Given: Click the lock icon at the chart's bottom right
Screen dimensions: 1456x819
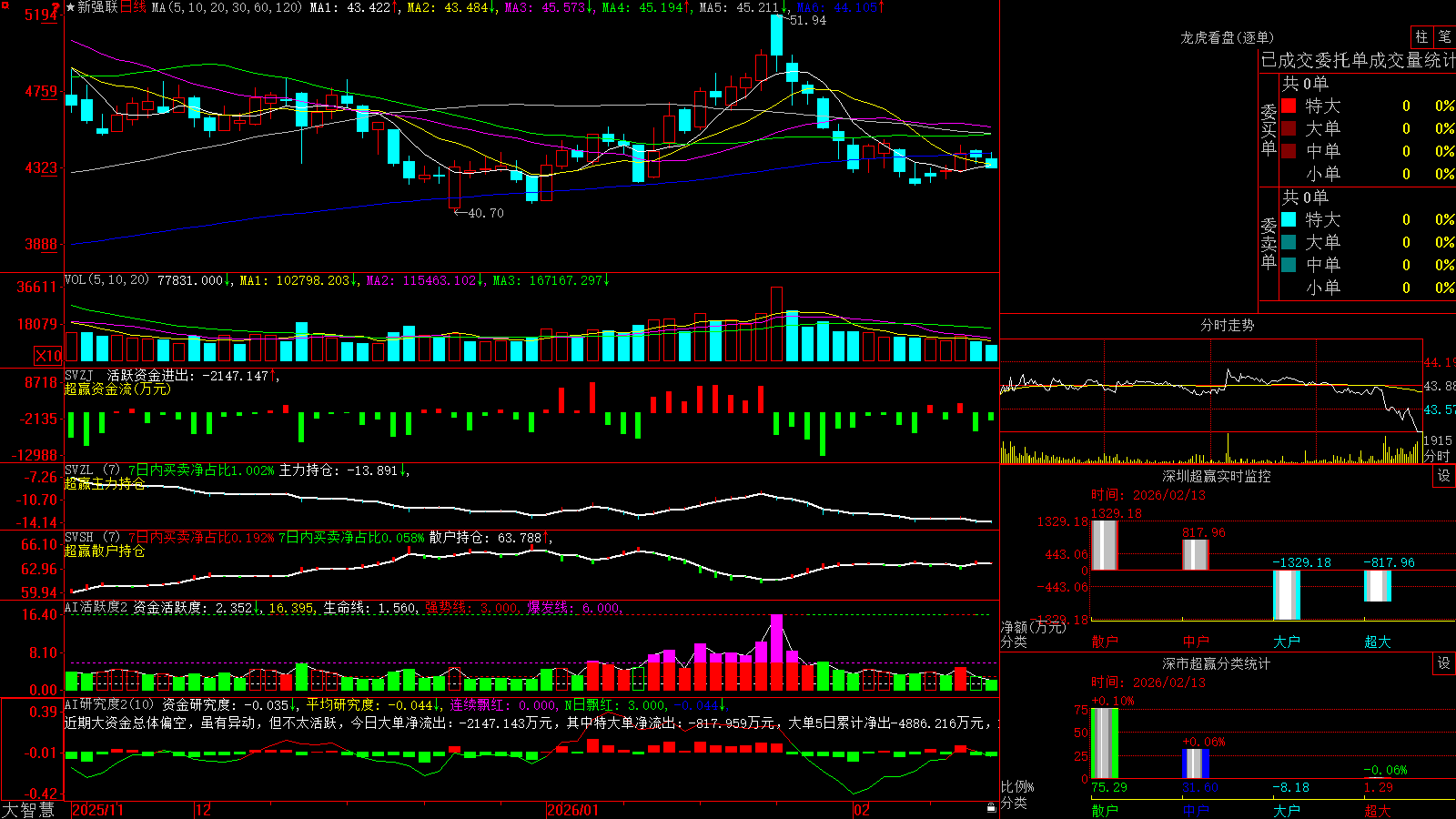Looking at the screenshot, I should click(991, 808).
